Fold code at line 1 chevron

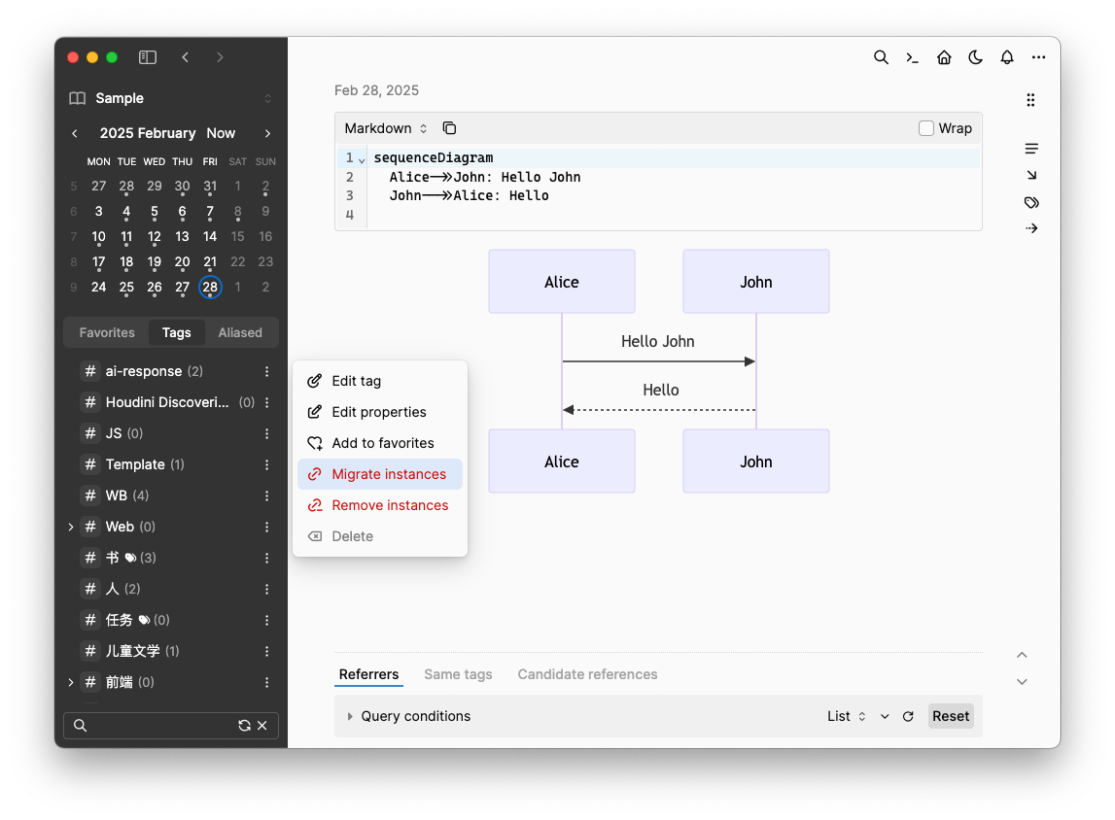click(362, 161)
